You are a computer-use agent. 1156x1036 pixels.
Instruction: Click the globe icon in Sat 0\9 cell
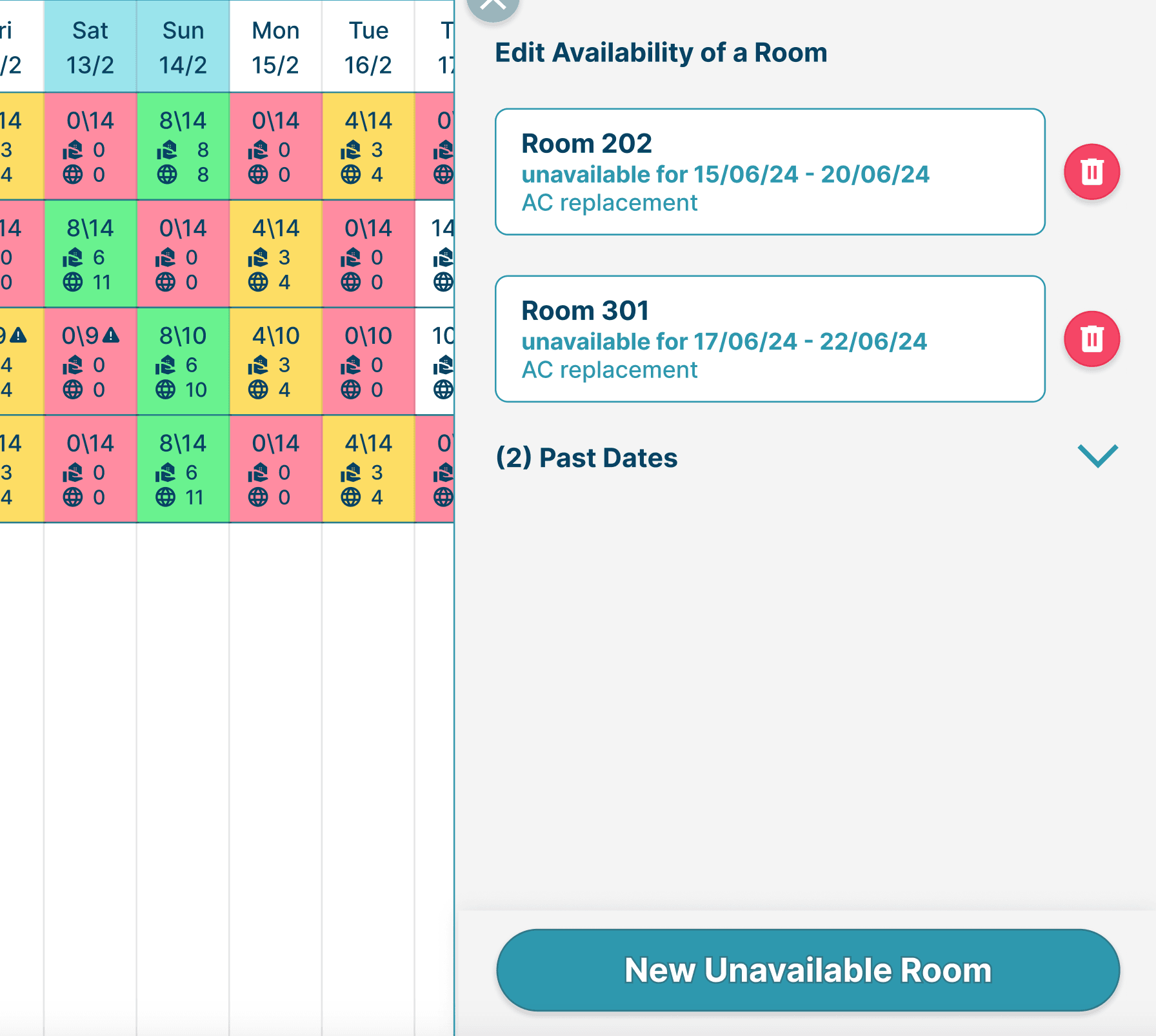coord(72,390)
